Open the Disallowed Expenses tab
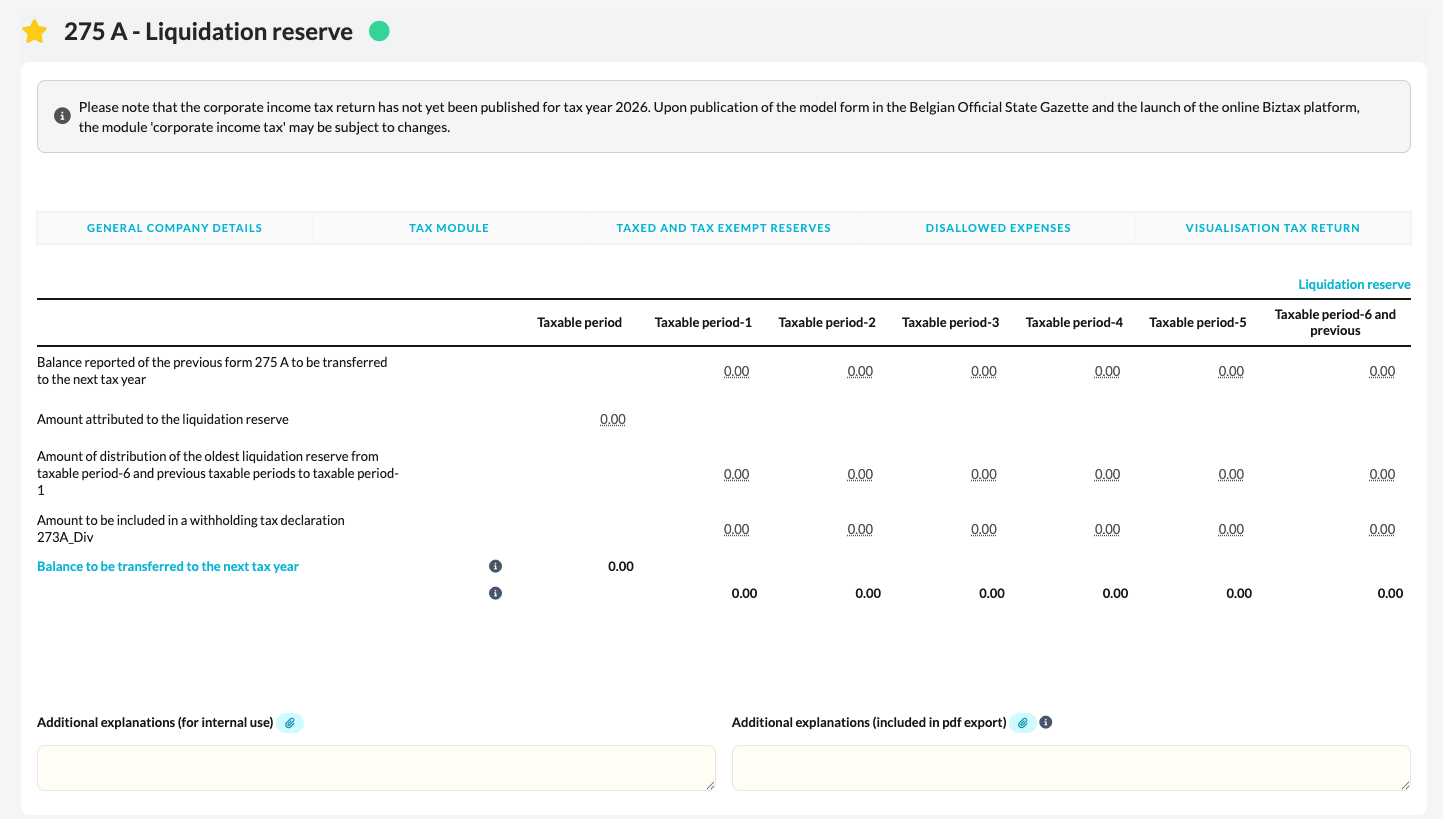Screen dimensions: 1443x819 click(x=998, y=228)
